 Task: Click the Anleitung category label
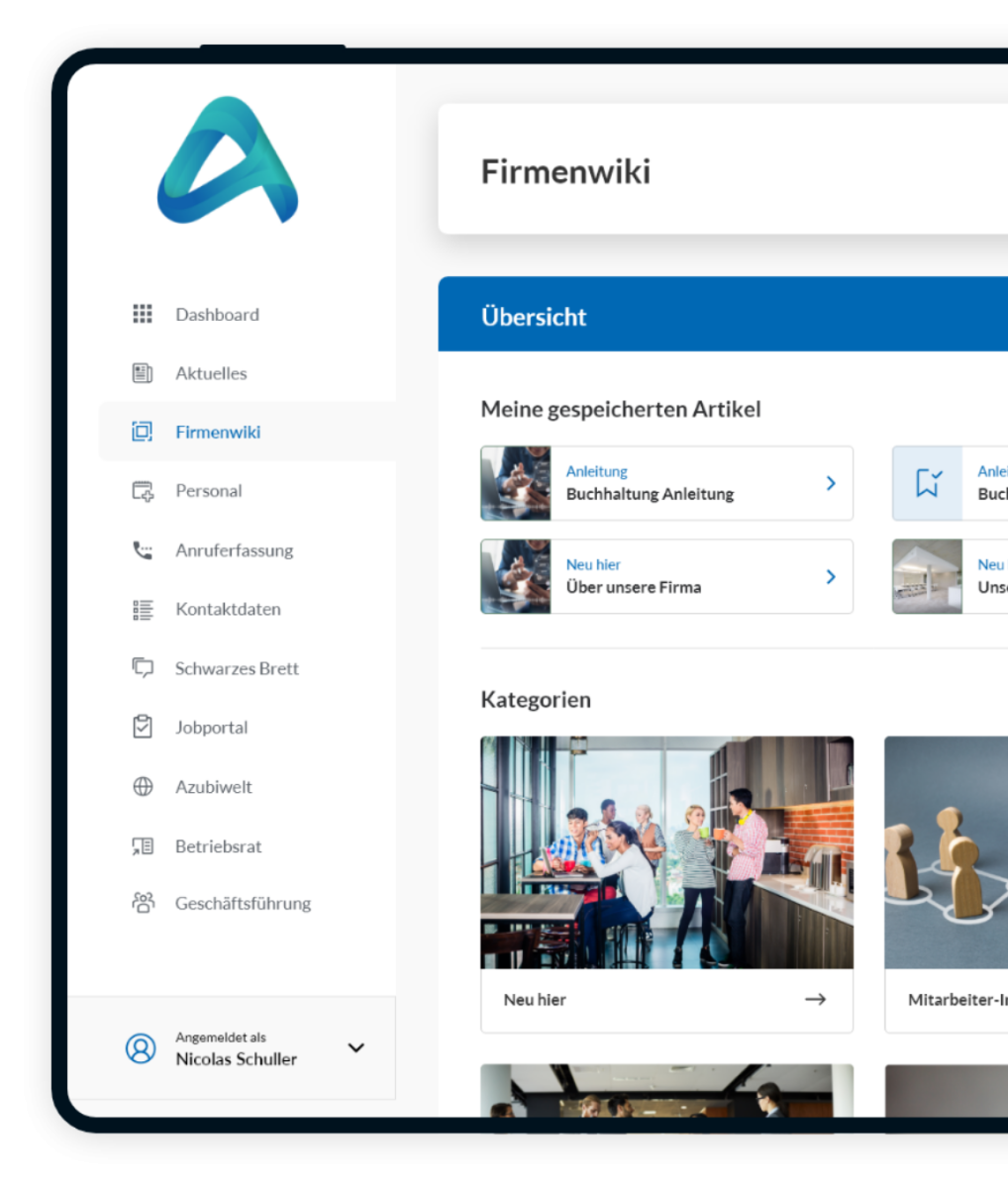596,471
